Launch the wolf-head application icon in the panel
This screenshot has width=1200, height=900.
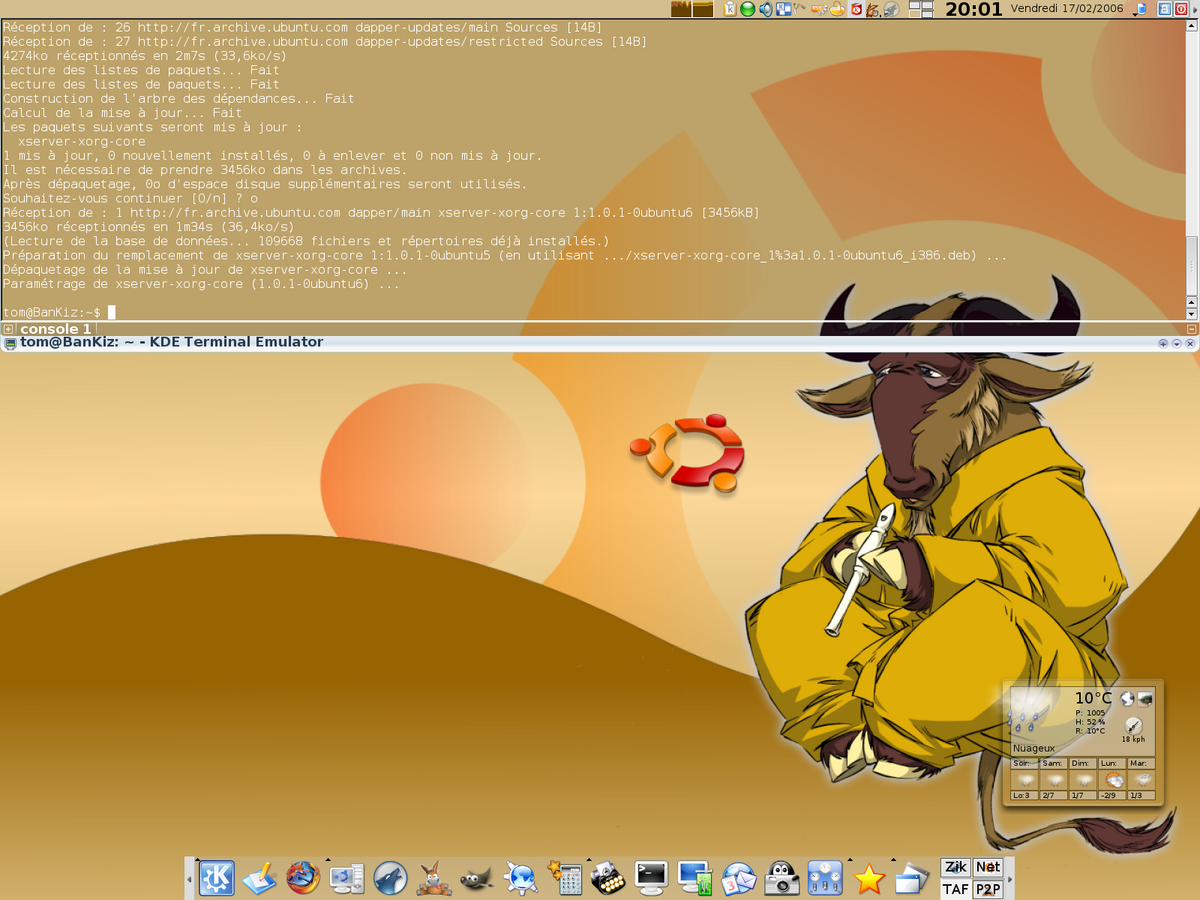(390, 878)
